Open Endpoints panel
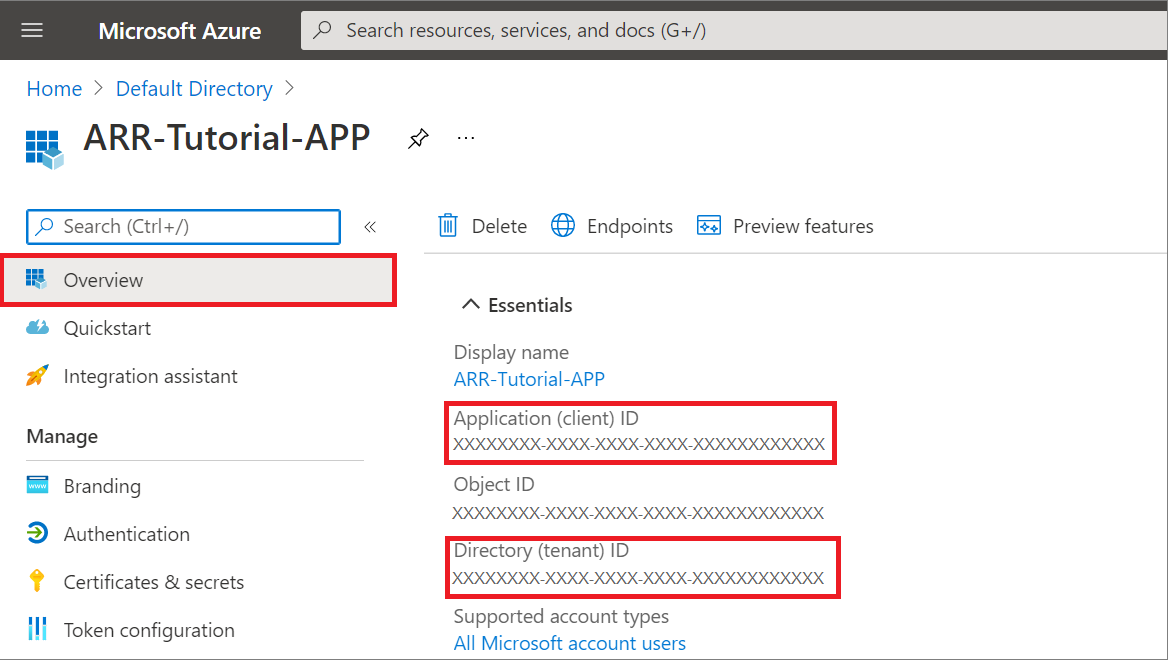The image size is (1168, 660). tap(612, 226)
